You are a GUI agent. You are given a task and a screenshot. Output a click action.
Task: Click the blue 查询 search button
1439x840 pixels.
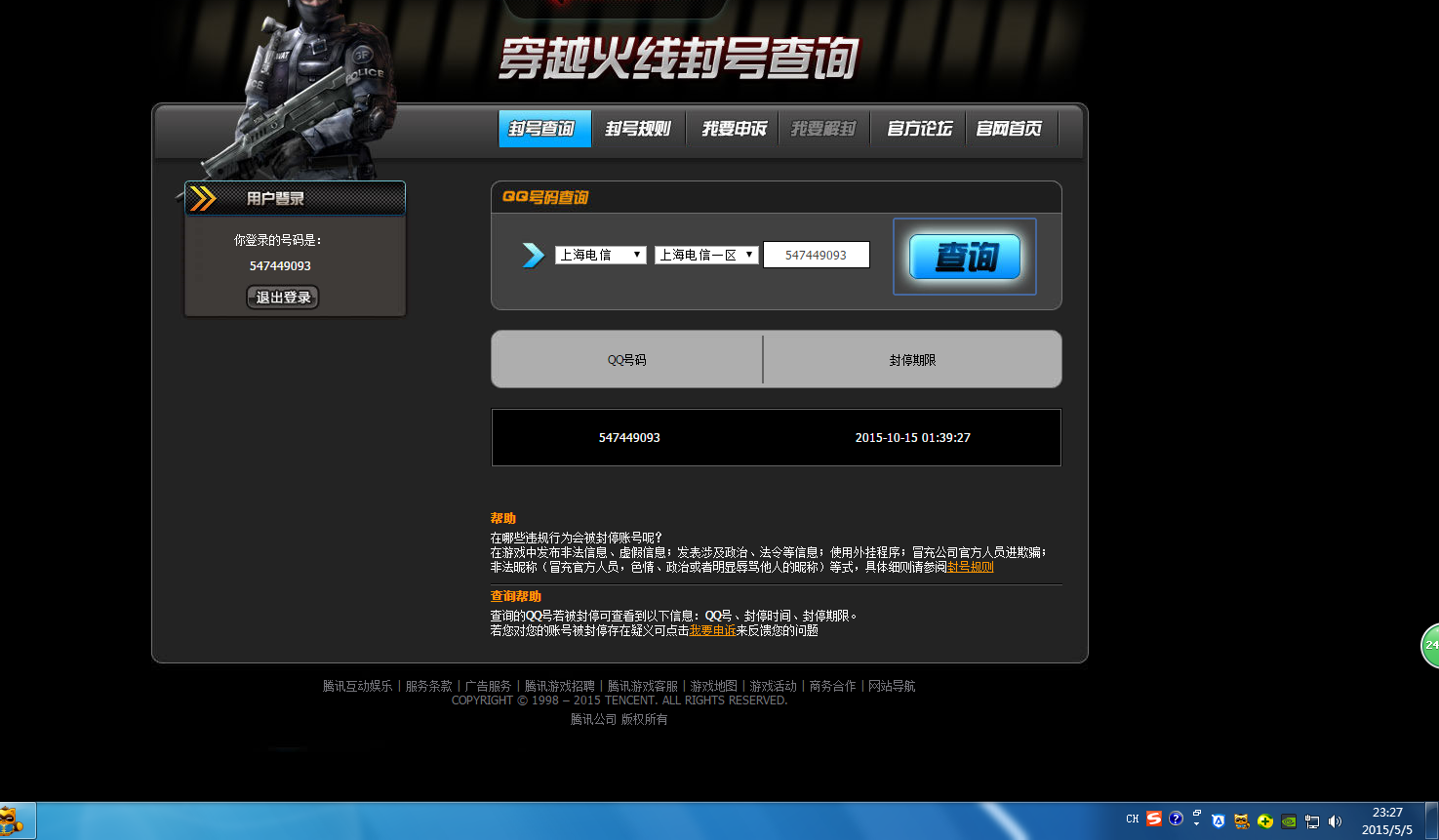pos(965,257)
